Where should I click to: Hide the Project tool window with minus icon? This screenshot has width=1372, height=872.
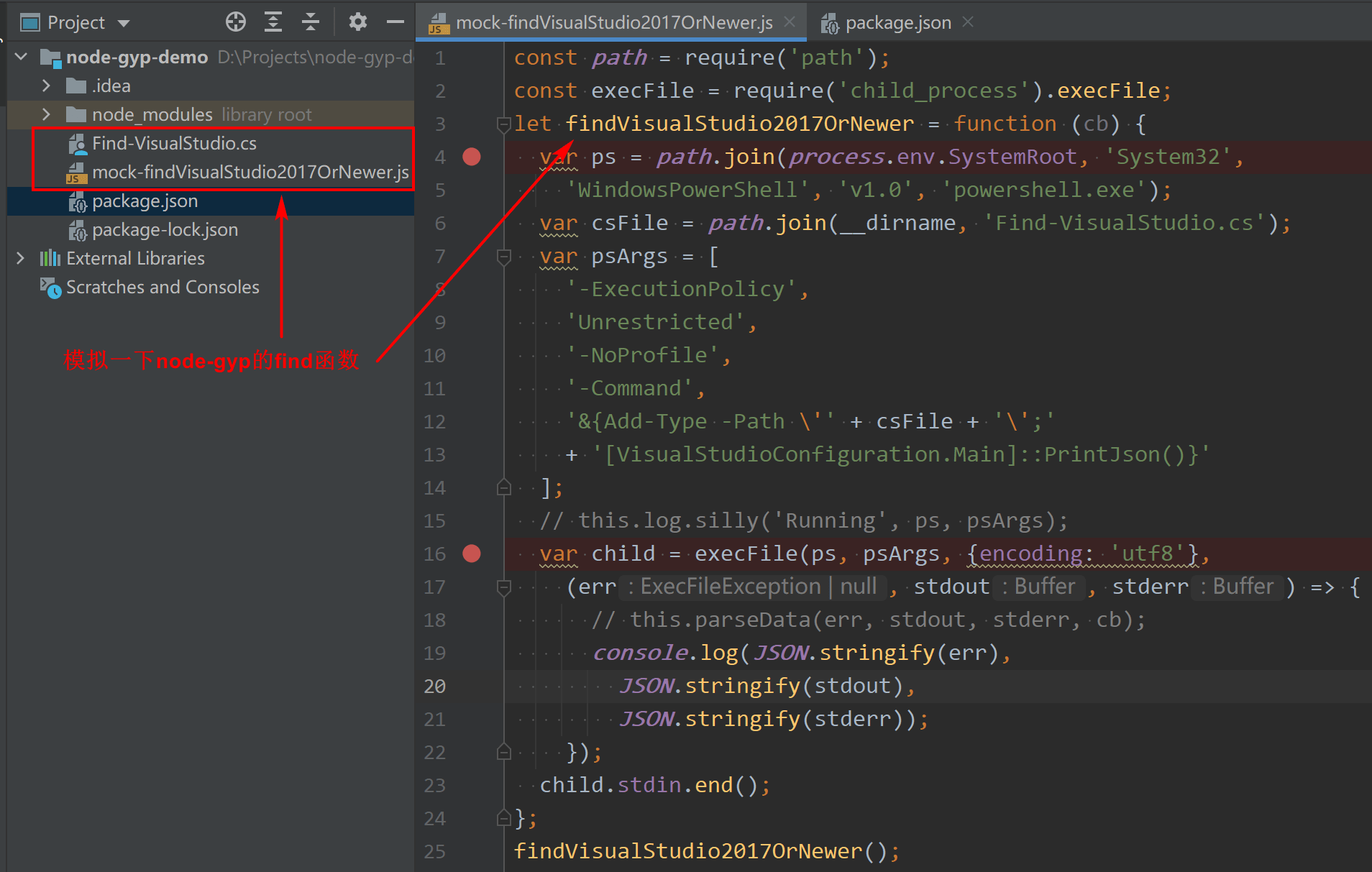pos(395,22)
